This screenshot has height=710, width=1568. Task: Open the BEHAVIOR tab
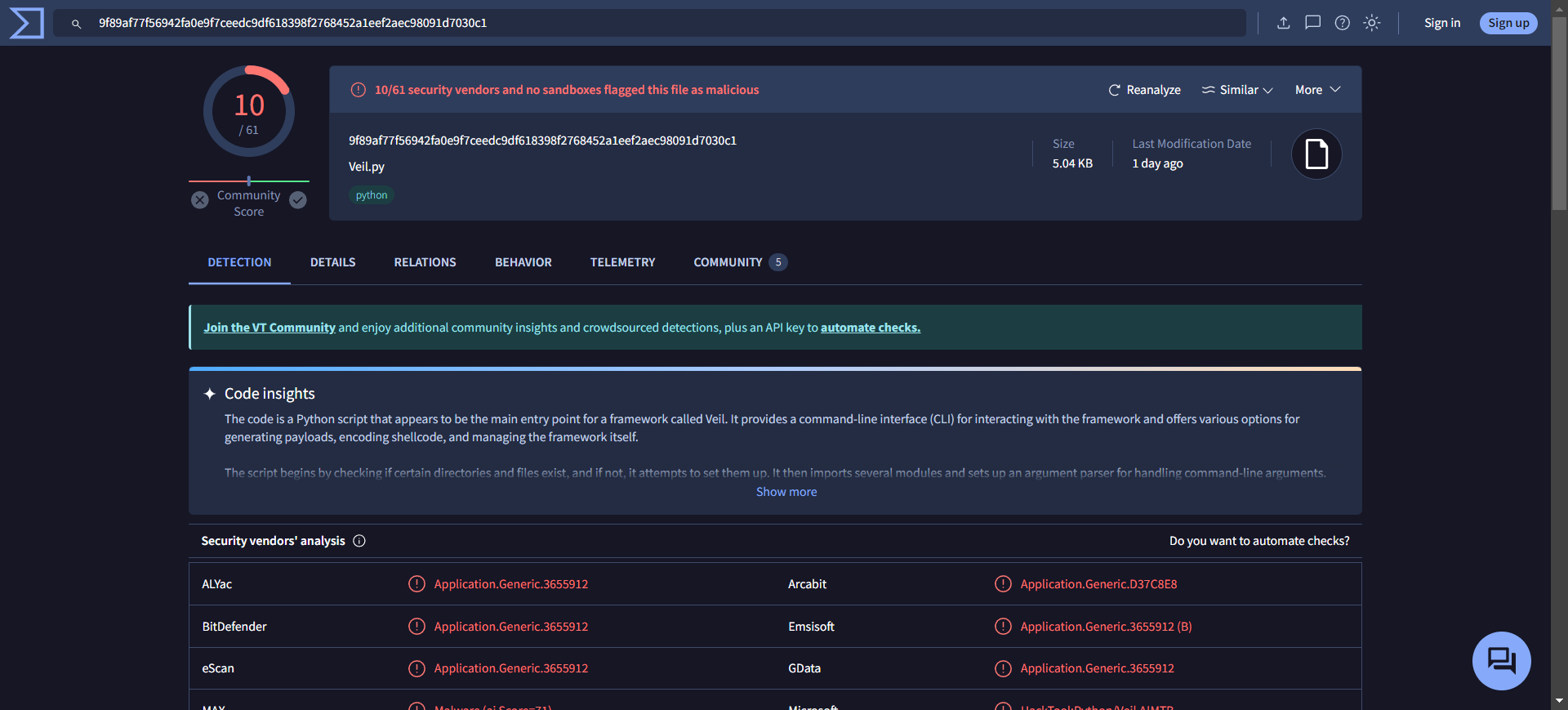523,262
